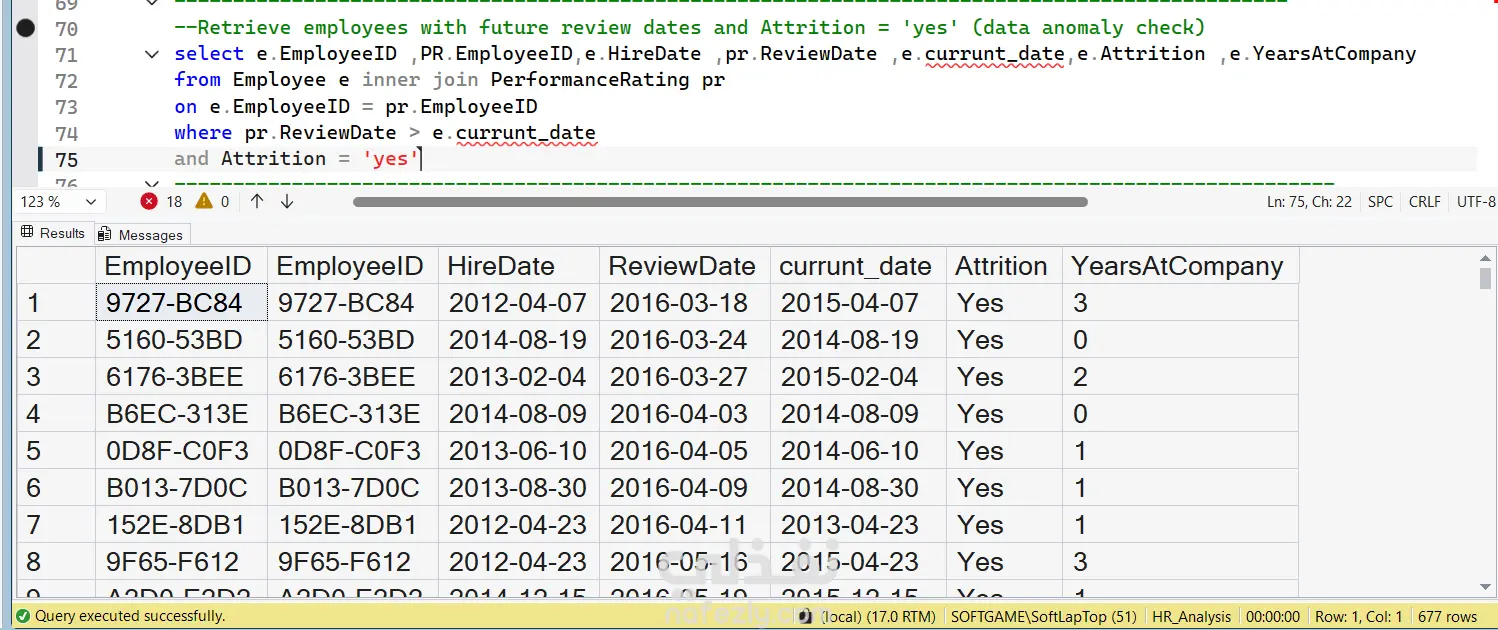Image resolution: width=1498 pixels, height=630 pixels.
Task: Click the first EmployeeID column header
Action: 181,266
